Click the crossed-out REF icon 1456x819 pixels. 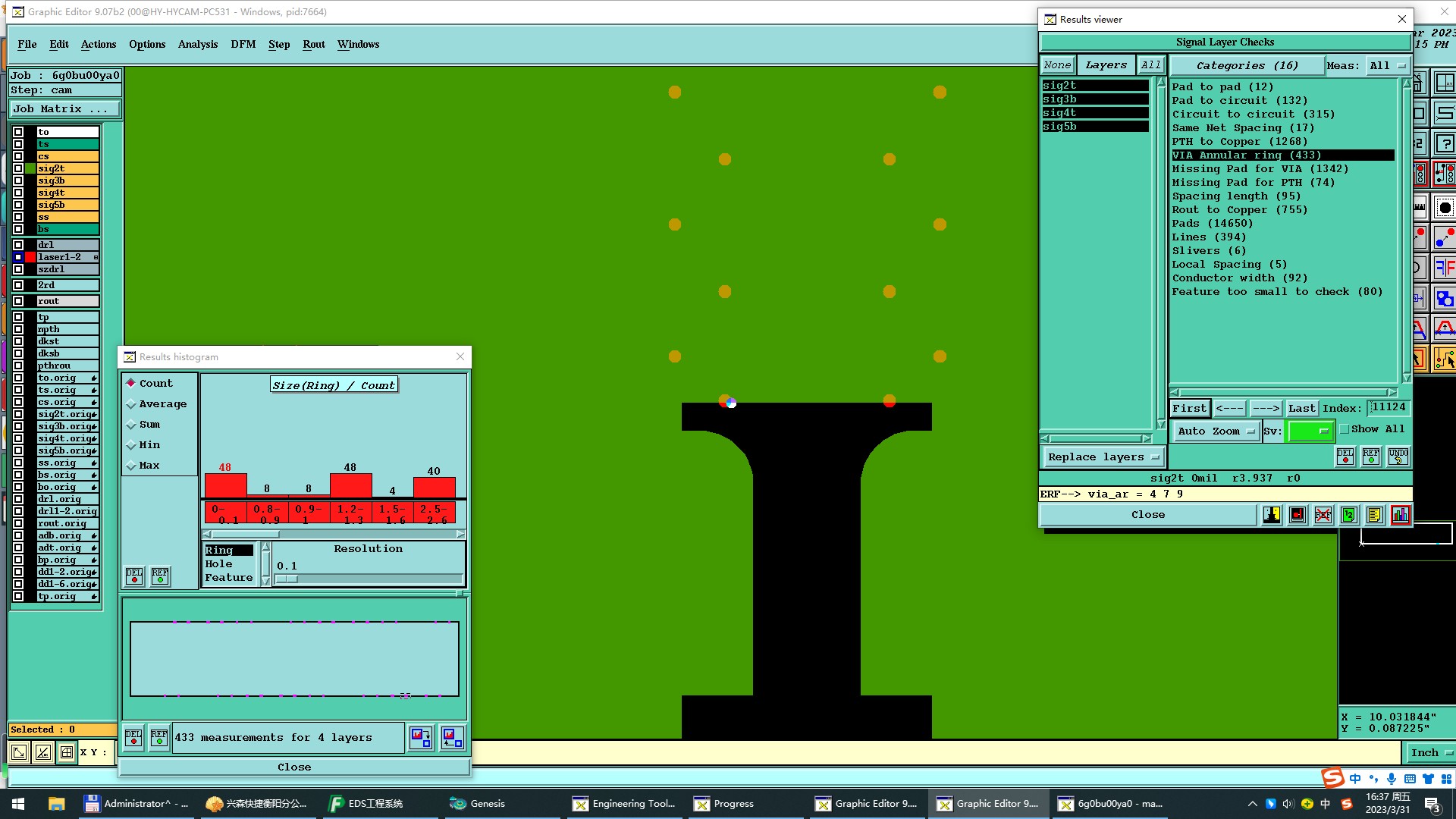[x=1323, y=515]
